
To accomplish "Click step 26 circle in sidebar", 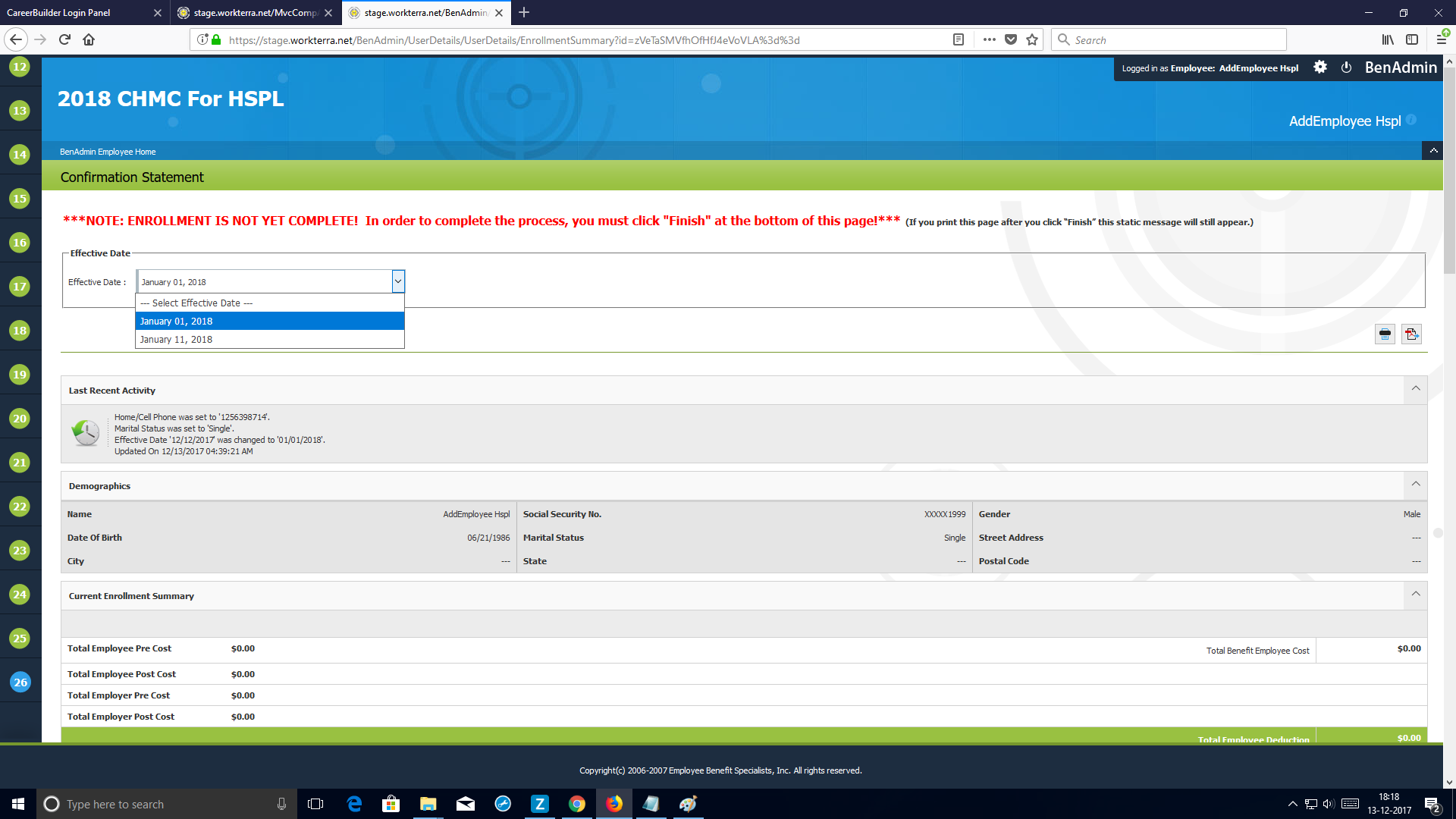I will (20, 682).
